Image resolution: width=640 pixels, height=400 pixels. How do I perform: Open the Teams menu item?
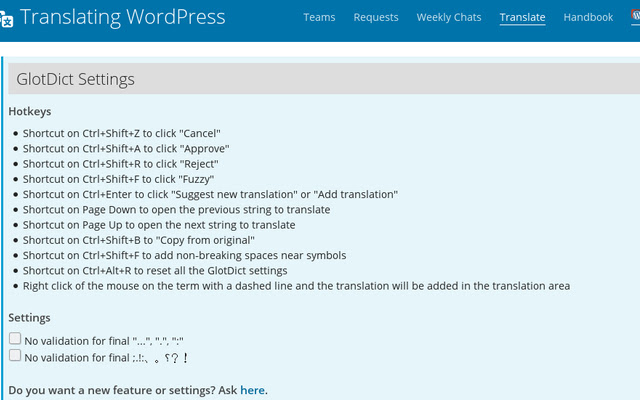pyautogui.click(x=319, y=17)
